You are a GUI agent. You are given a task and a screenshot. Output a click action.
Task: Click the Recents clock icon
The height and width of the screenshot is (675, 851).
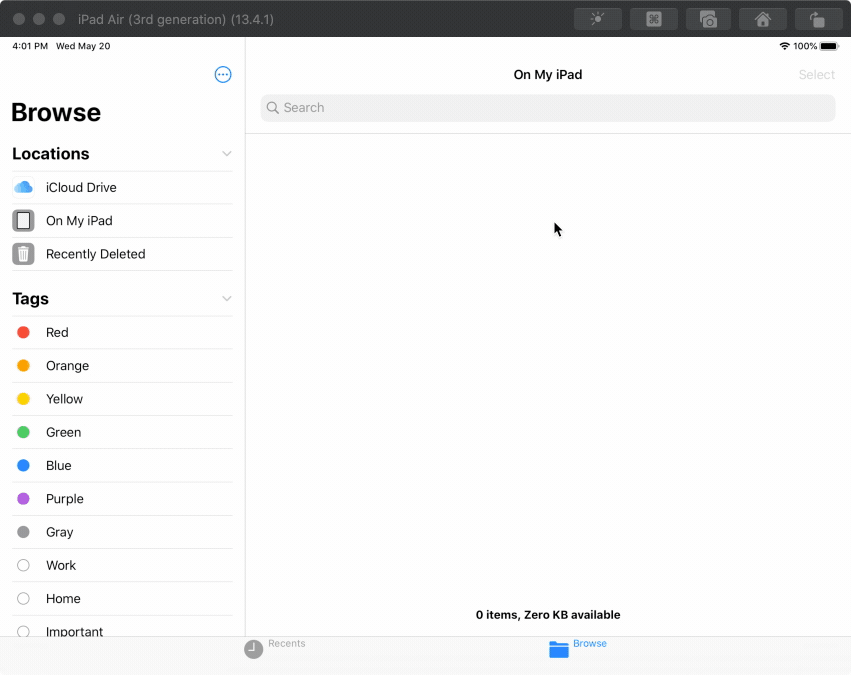pyautogui.click(x=253, y=649)
